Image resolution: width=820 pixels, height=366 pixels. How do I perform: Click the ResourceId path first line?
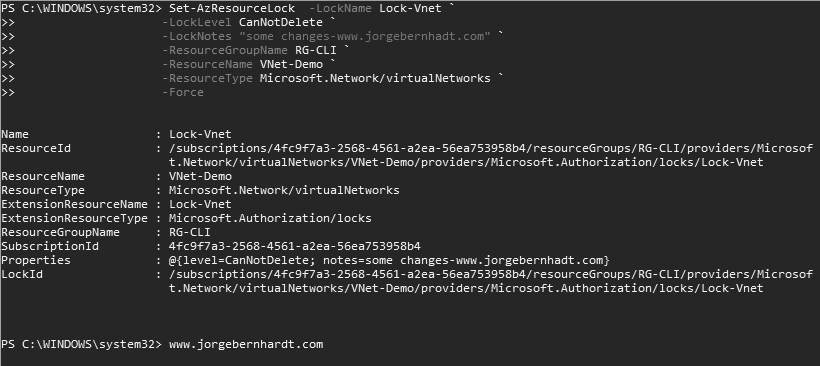coord(491,148)
